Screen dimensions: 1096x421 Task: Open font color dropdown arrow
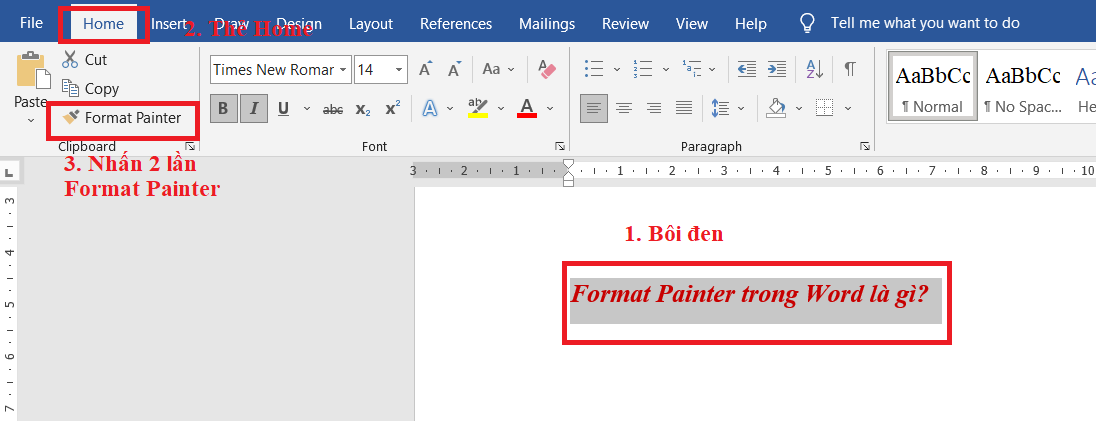(x=550, y=109)
